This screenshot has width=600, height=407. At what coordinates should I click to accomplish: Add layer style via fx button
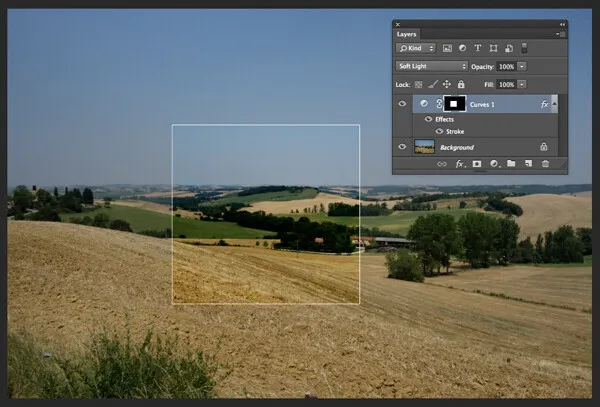[460, 163]
